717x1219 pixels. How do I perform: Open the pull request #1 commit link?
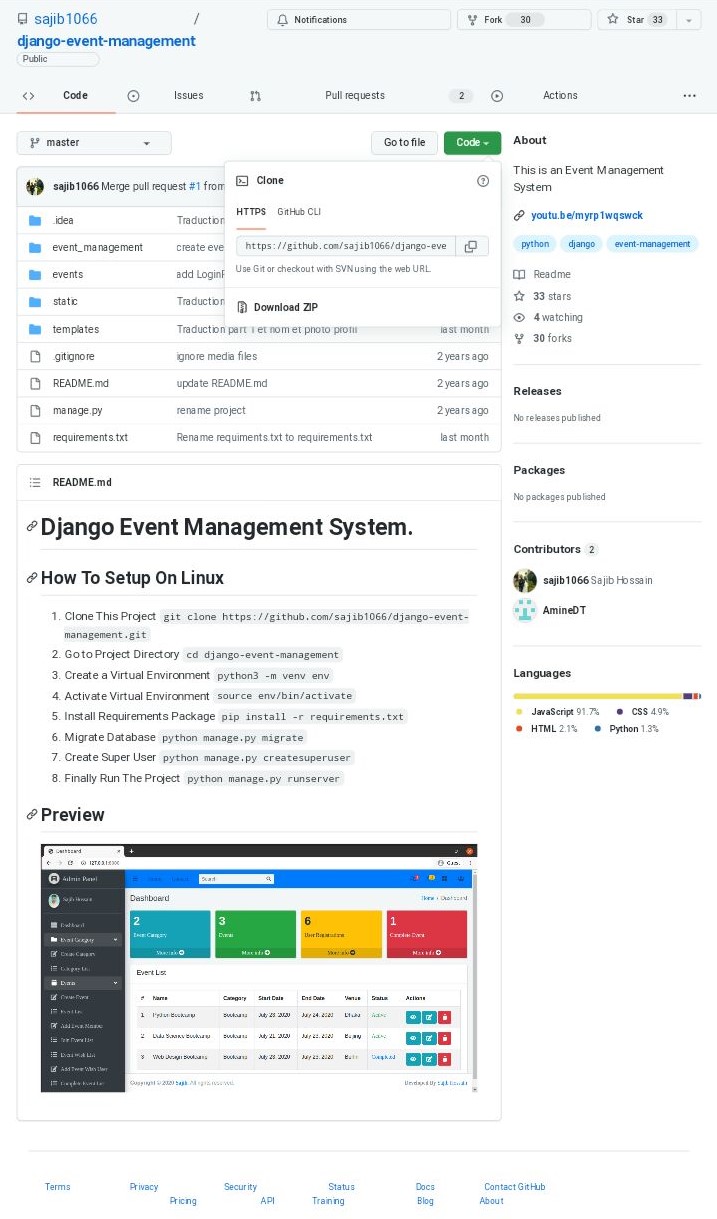pos(194,187)
